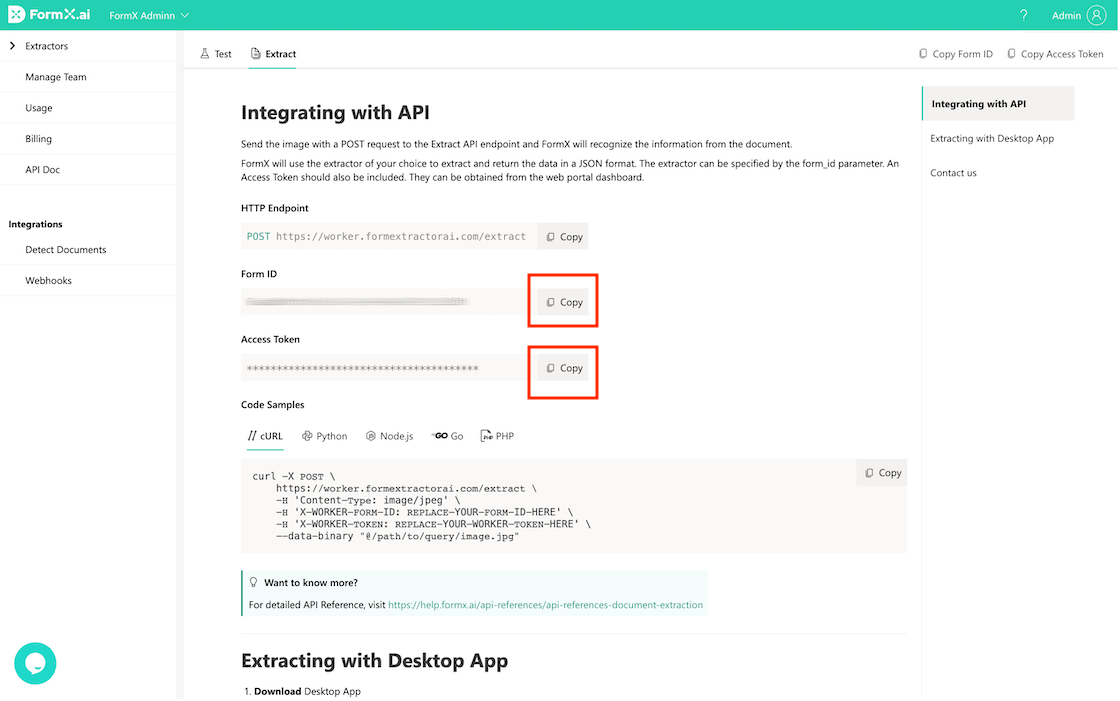This screenshot has width=1120, height=701.
Task: Switch to the PHP code sample
Action: point(497,436)
